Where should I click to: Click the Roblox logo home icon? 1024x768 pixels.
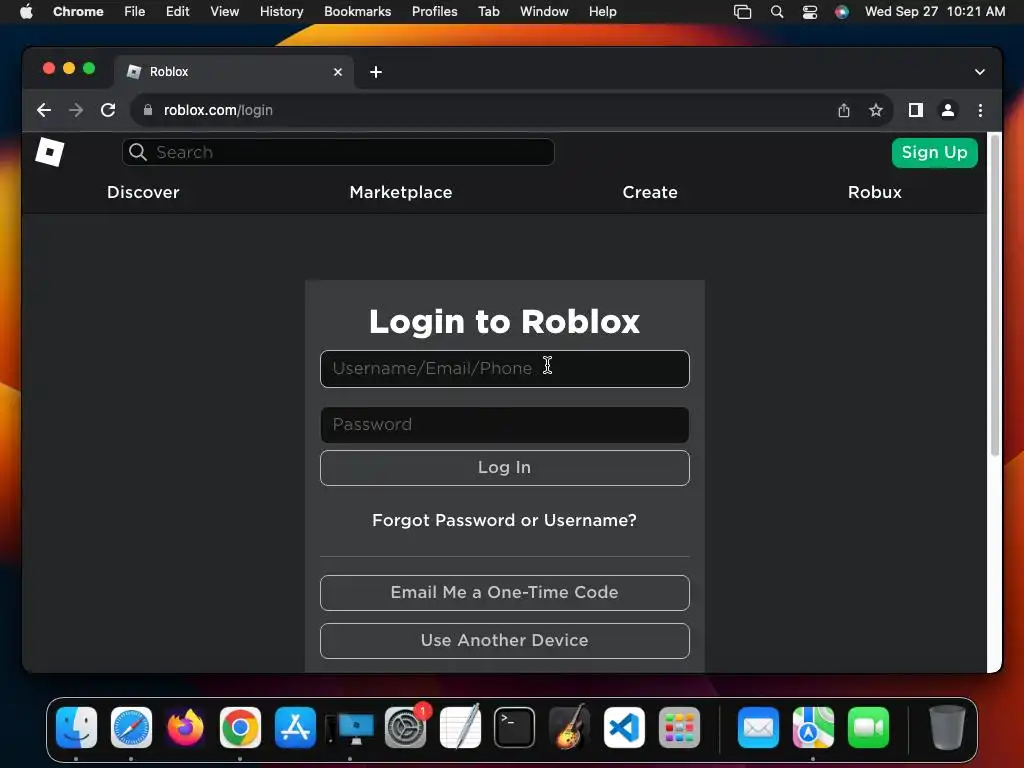(x=50, y=152)
